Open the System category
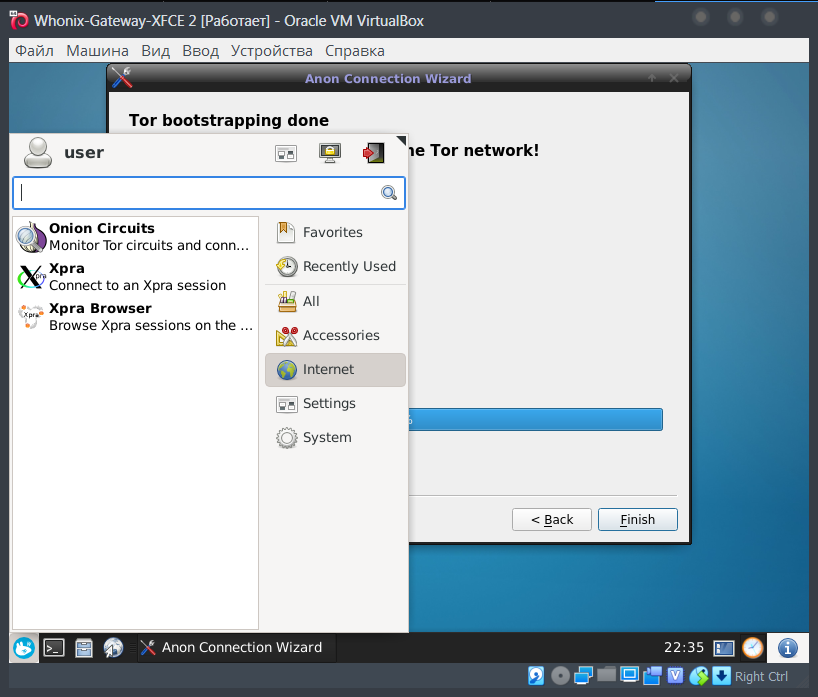Viewport: 818px width, 697px height. 327,437
